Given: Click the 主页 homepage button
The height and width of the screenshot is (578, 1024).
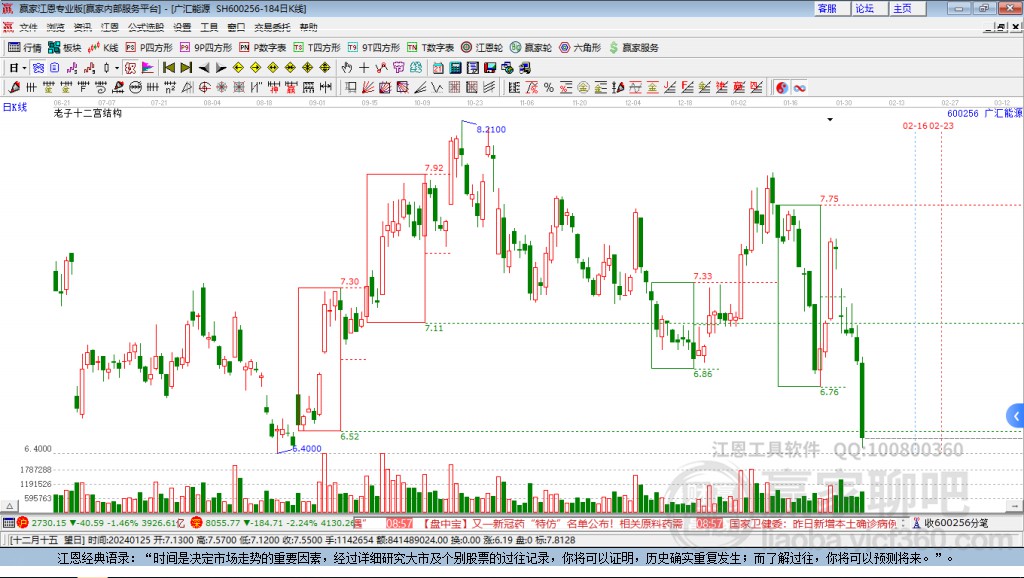Looking at the screenshot, I should click(x=906, y=8).
